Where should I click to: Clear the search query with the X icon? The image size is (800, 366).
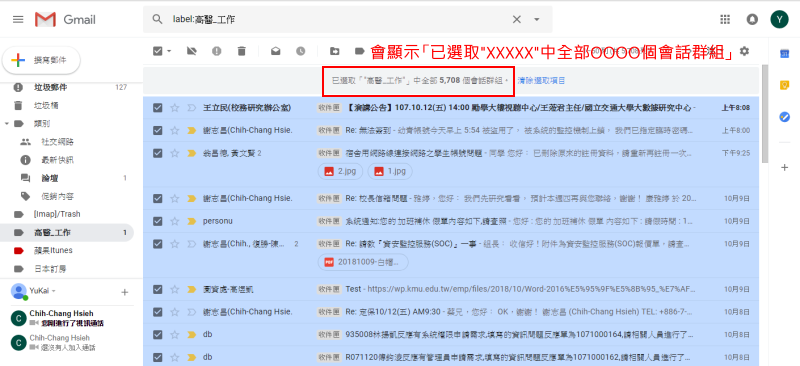click(x=517, y=19)
